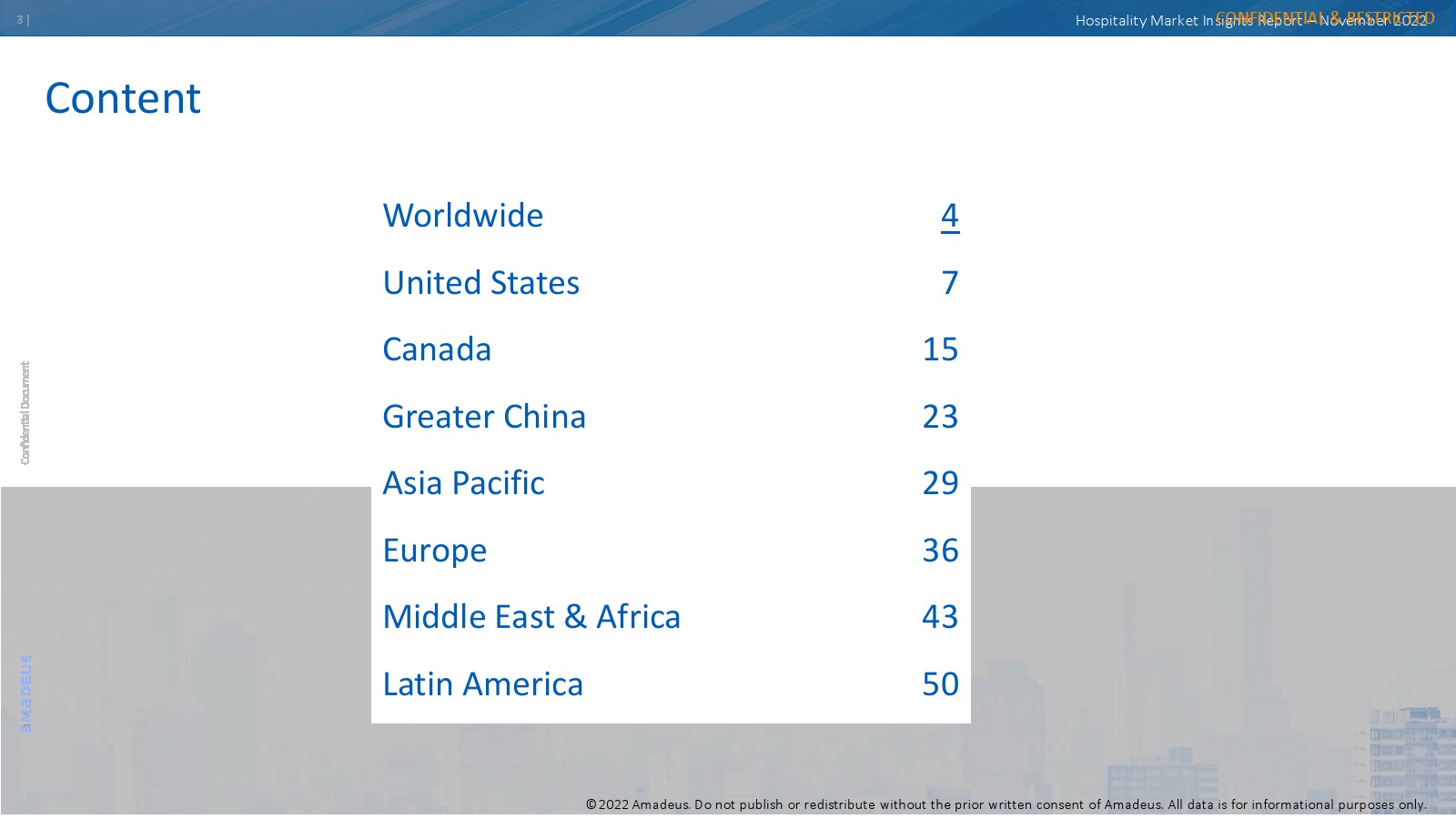The height and width of the screenshot is (819, 1456).
Task: Open the underlined page 4 link
Action: [949, 216]
